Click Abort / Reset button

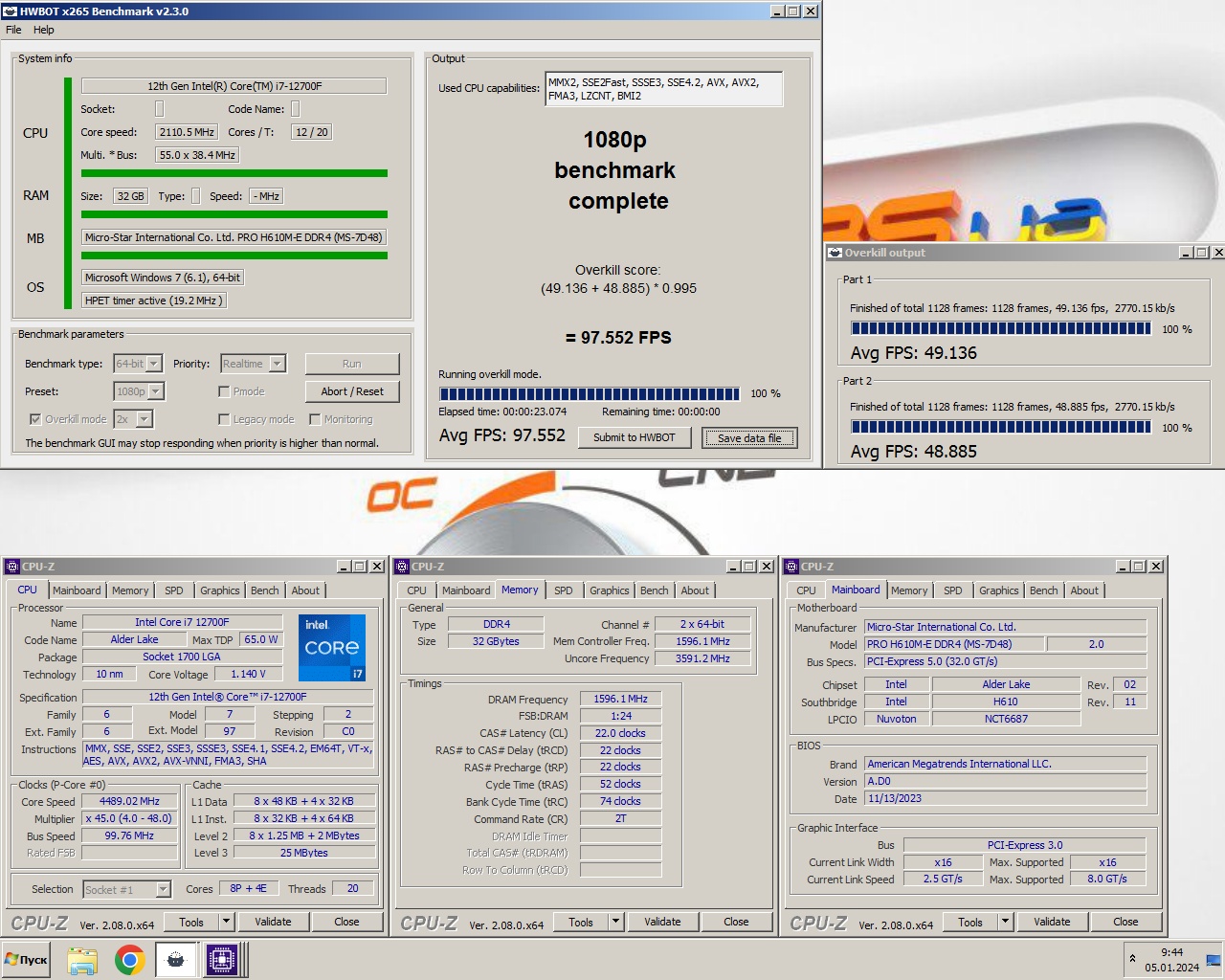[x=352, y=391]
